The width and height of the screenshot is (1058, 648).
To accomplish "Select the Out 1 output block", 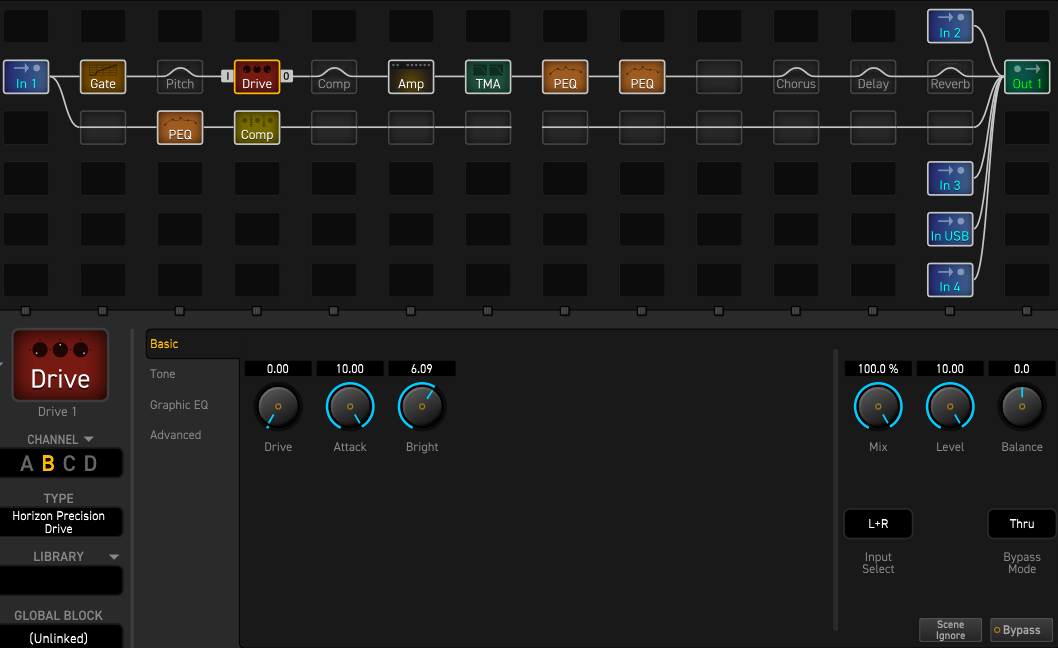I will point(1027,76).
